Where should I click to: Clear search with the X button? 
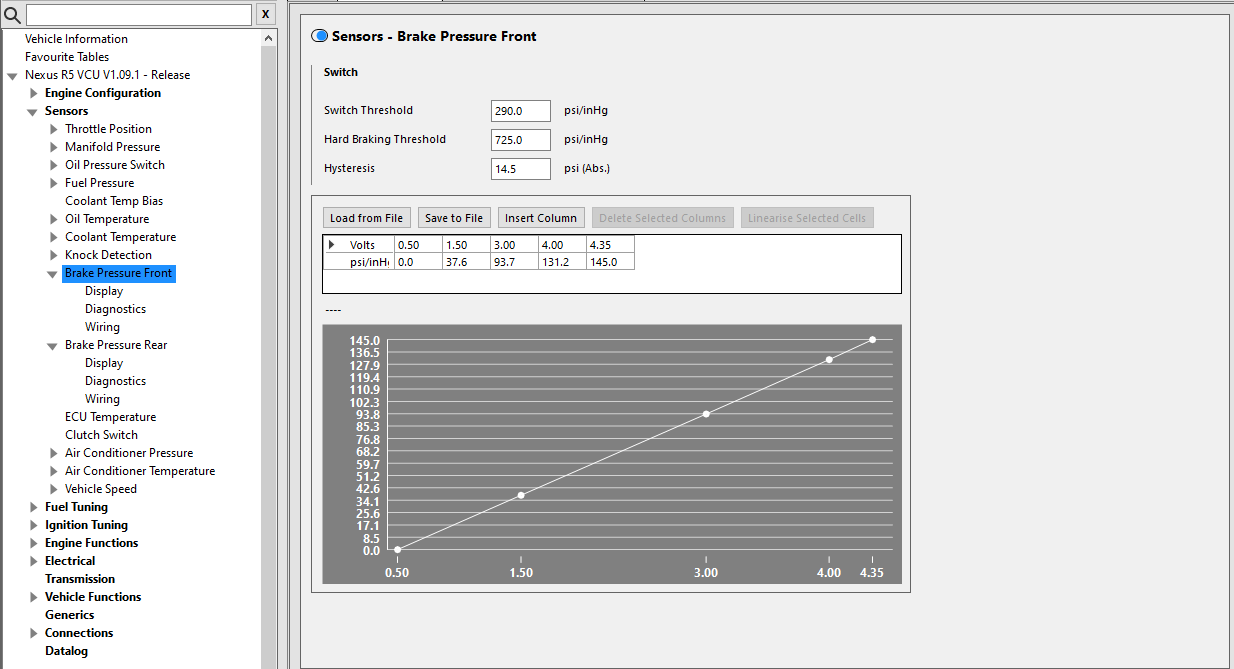pos(265,15)
